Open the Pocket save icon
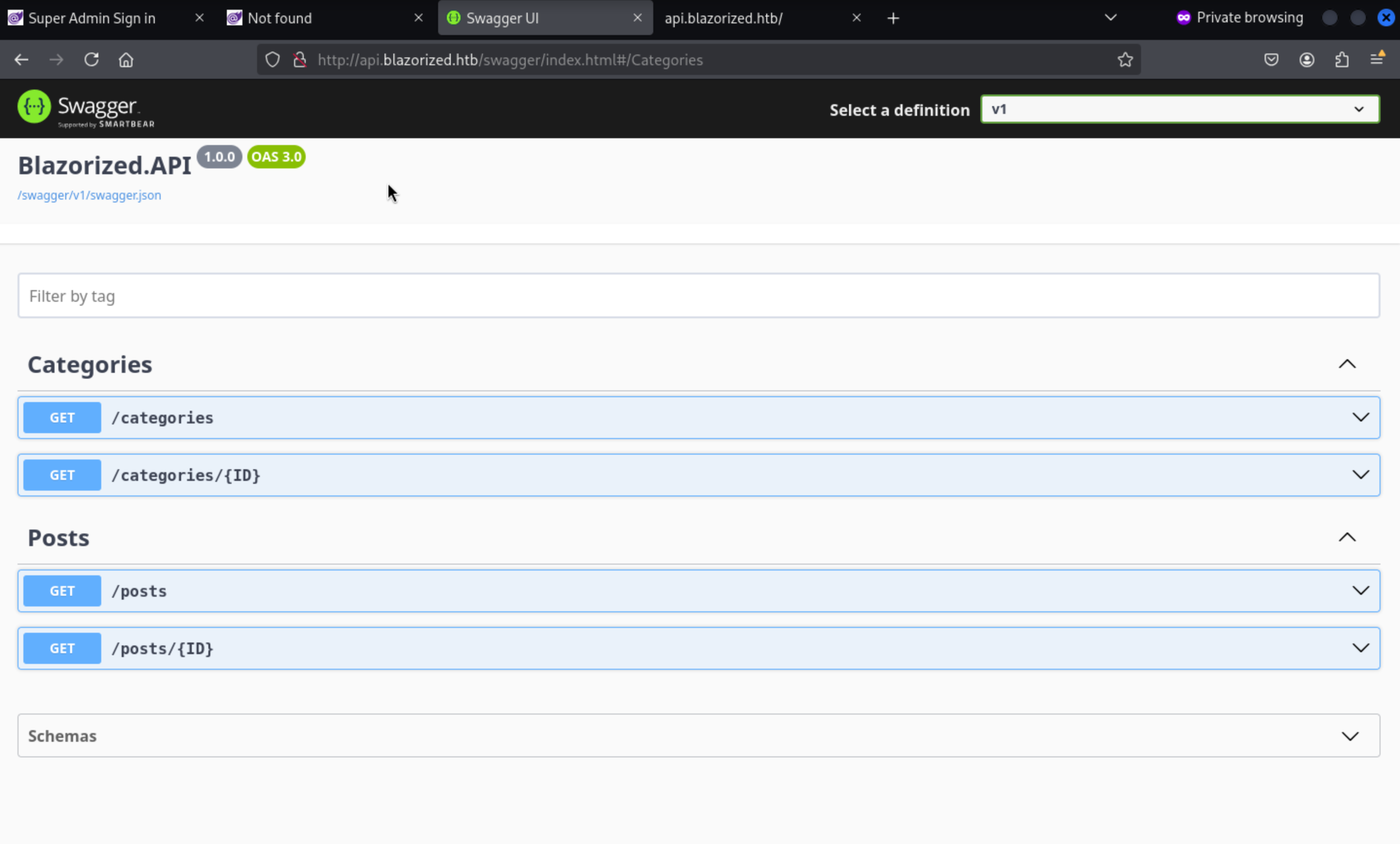The height and width of the screenshot is (844, 1400). coord(1271,60)
